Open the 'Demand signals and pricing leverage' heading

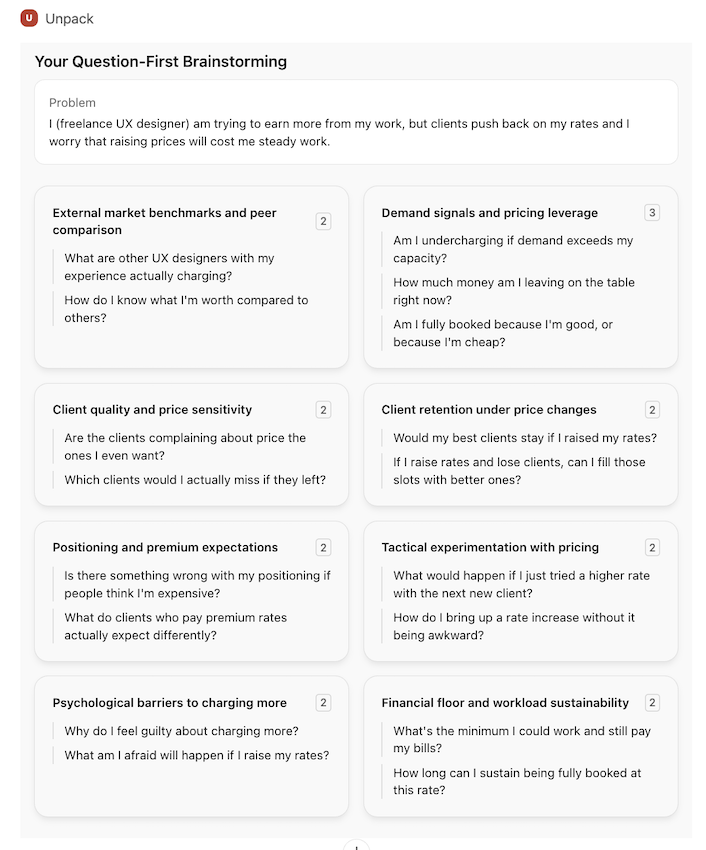(x=489, y=213)
